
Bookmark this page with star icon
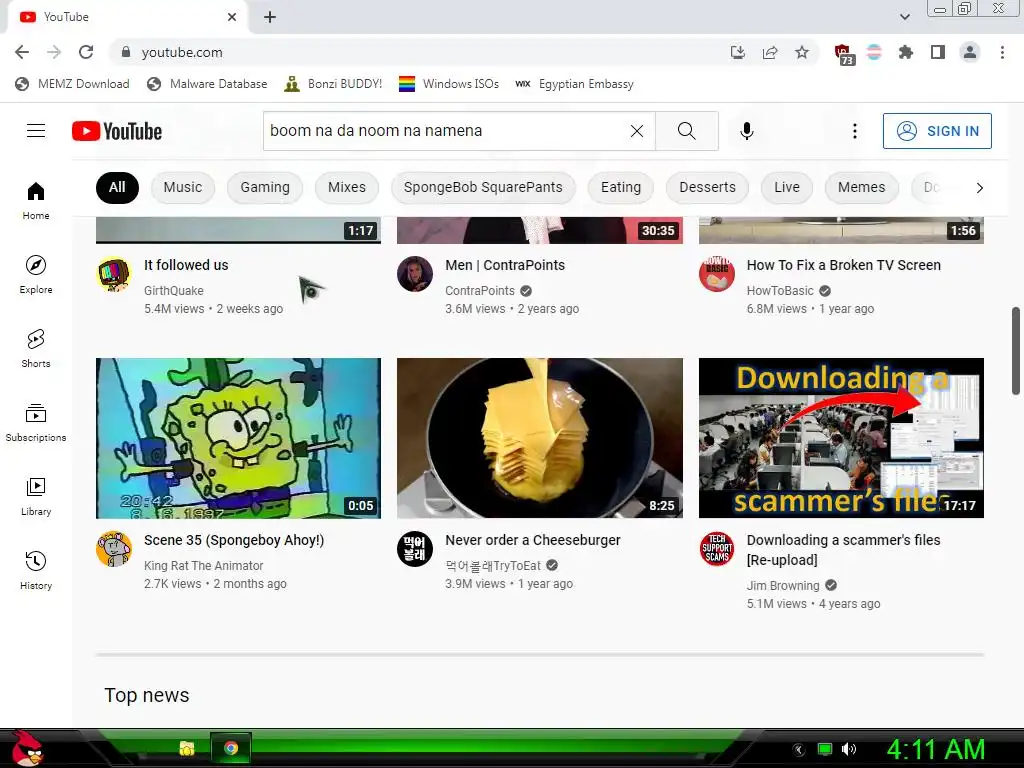[802, 52]
